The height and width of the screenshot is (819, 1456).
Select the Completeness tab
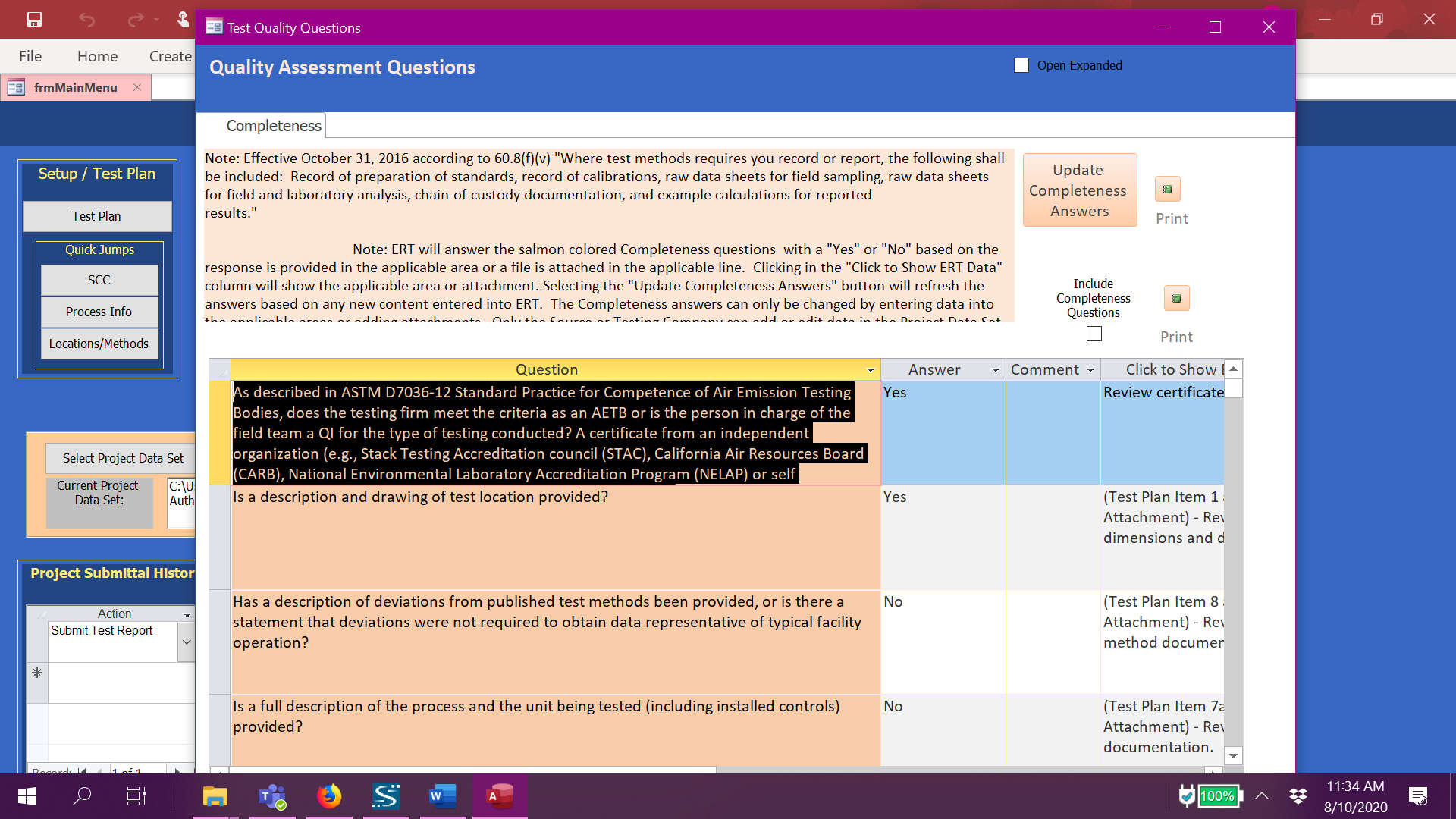(273, 126)
